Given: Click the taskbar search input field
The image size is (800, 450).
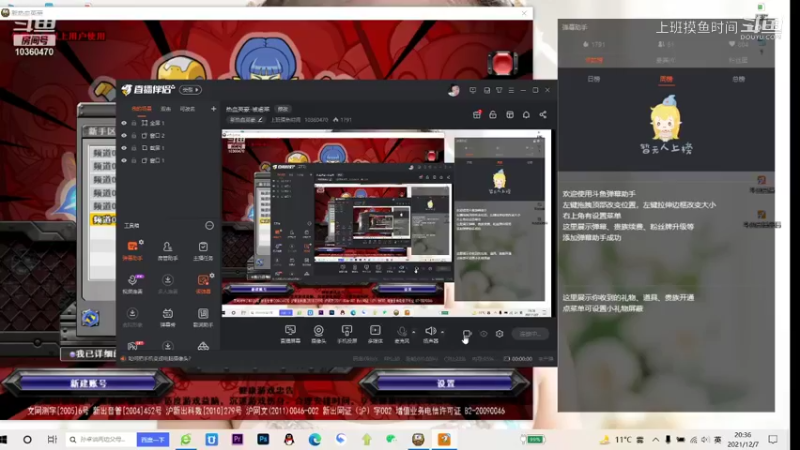Looking at the screenshot, I should (101, 439).
